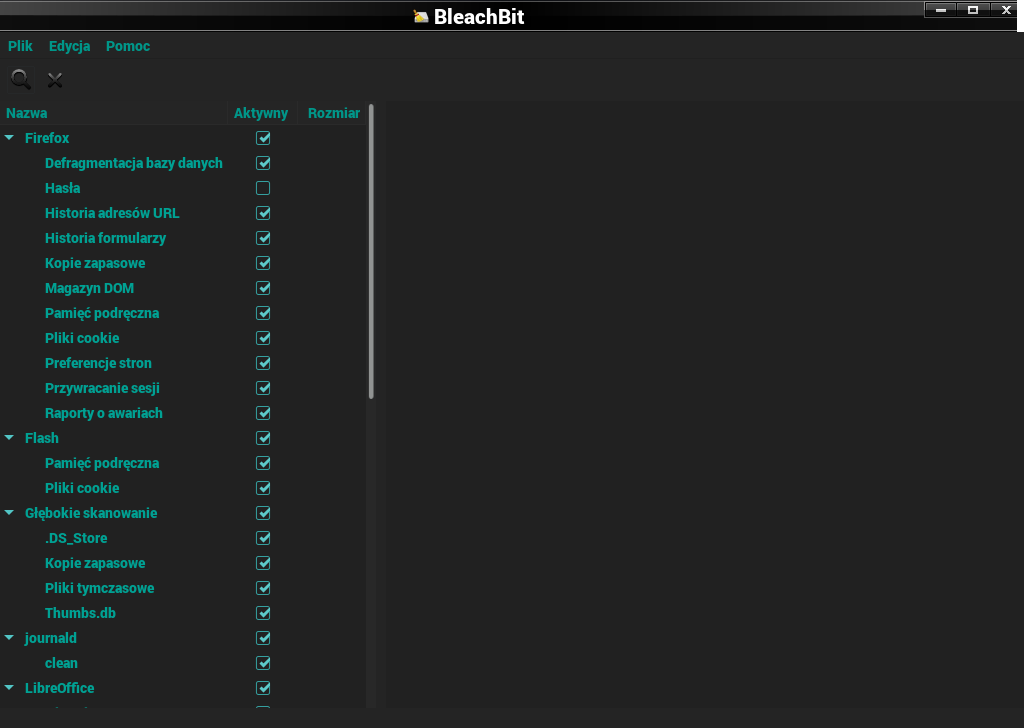Uncheck Przywracanie sesji checkbox
The image size is (1024, 728).
[x=263, y=388]
